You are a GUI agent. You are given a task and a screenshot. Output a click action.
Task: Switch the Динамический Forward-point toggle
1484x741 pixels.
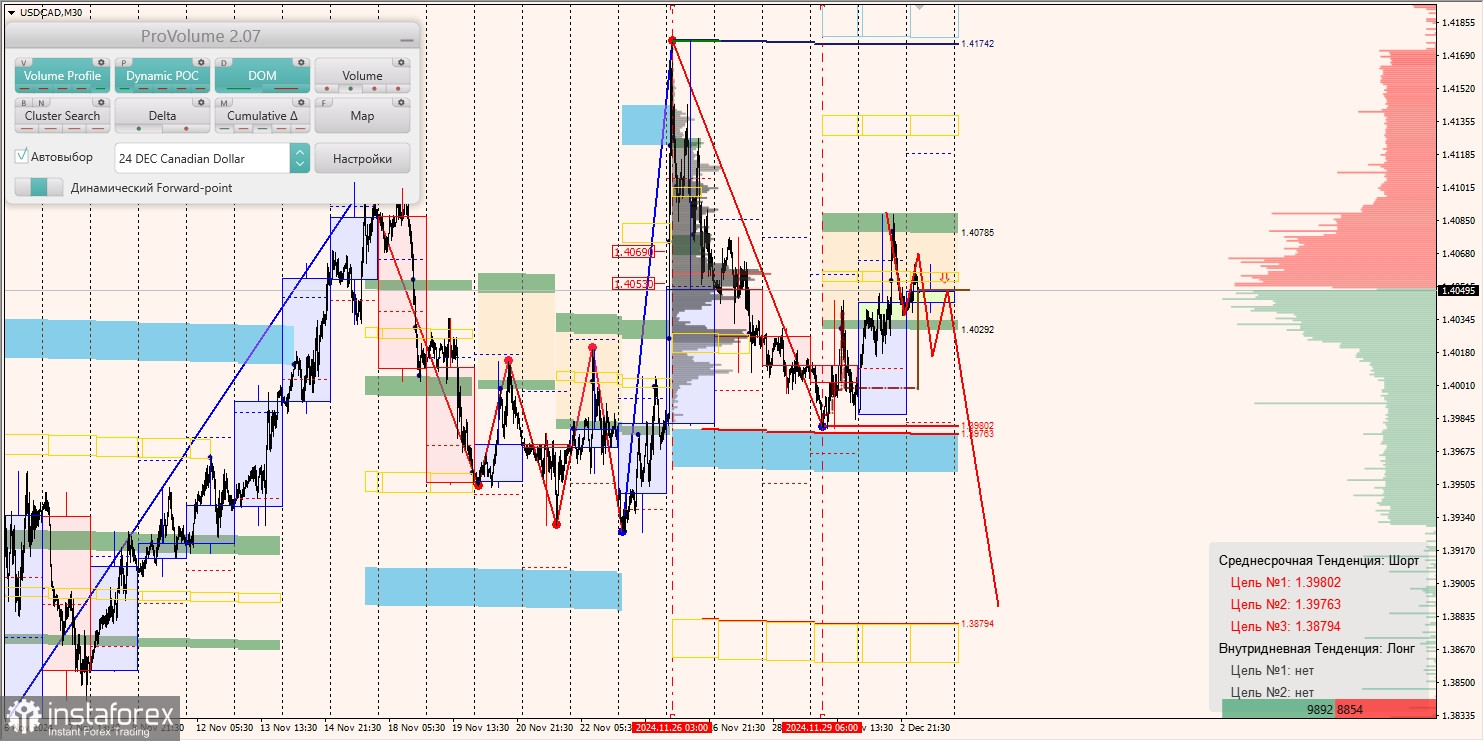pos(38,187)
